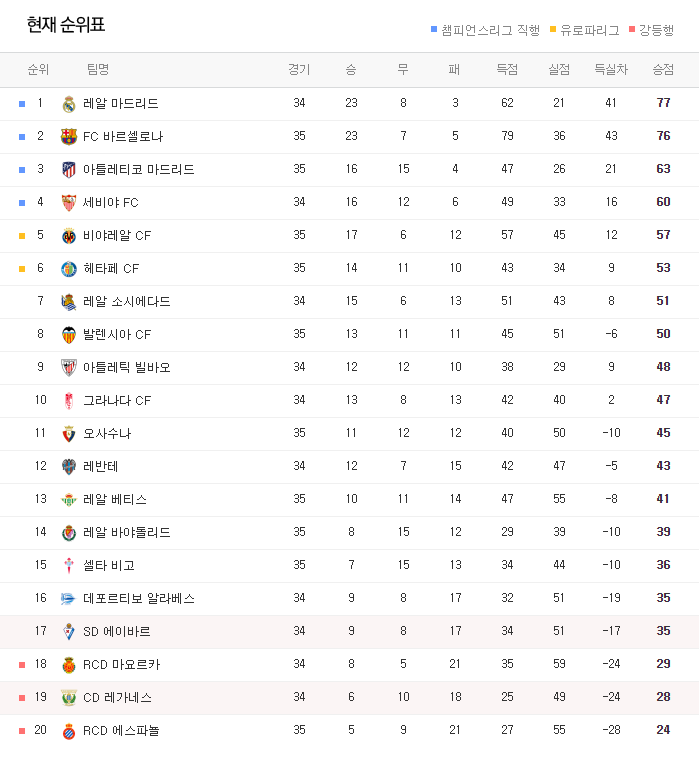Click the 현재 순위표 heading
The image size is (699, 770).
pos(66,25)
